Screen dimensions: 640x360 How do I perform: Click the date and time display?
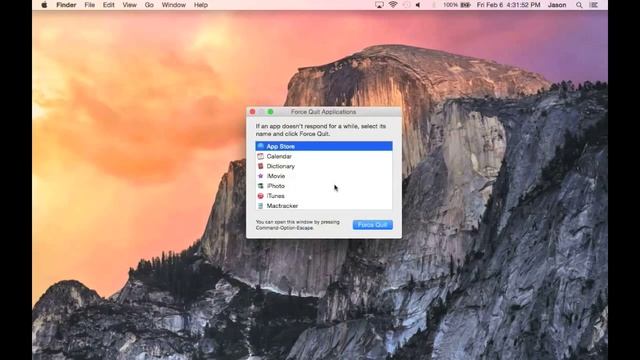point(509,5)
